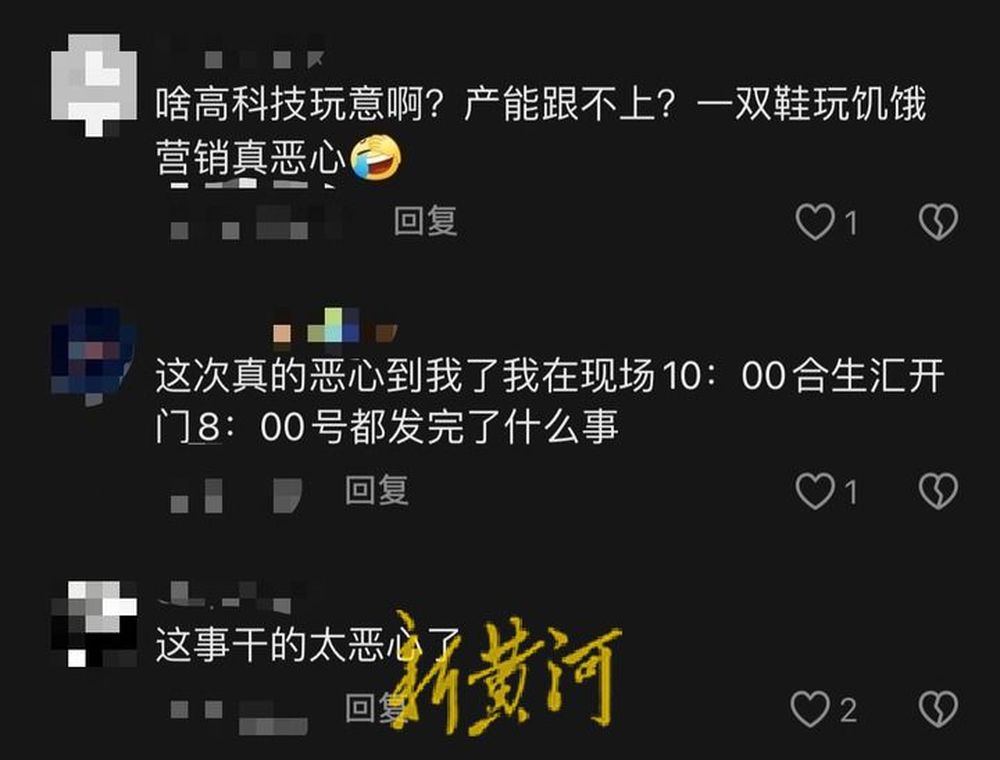The height and width of the screenshot is (760, 1000).
Task: Like the comment about 饥饿营销
Action: [x=815, y=221]
